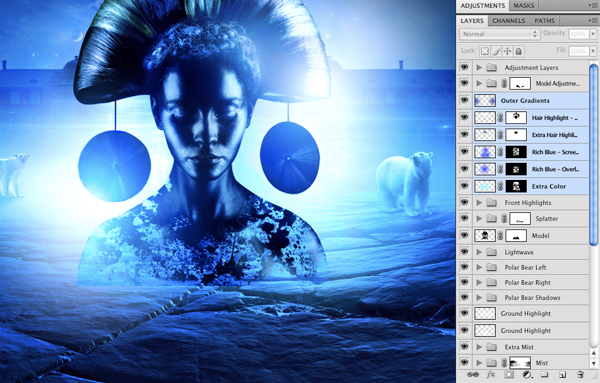Lock layer position
600x383 pixels.
(507, 51)
